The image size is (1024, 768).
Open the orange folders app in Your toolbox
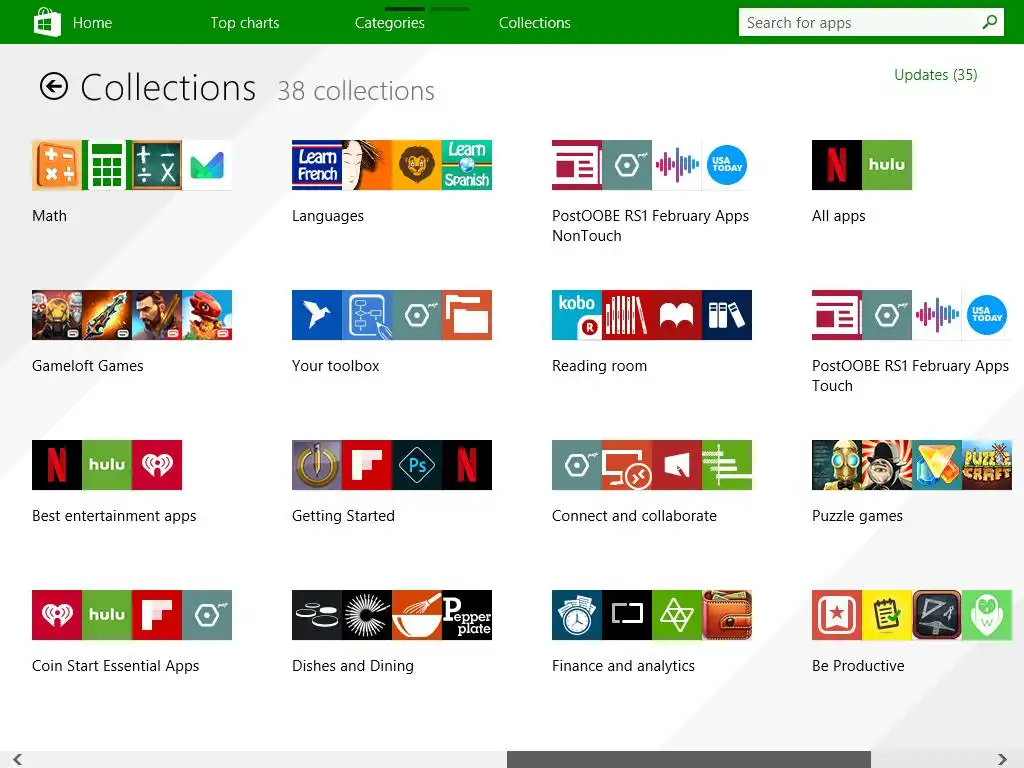(x=467, y=315)
